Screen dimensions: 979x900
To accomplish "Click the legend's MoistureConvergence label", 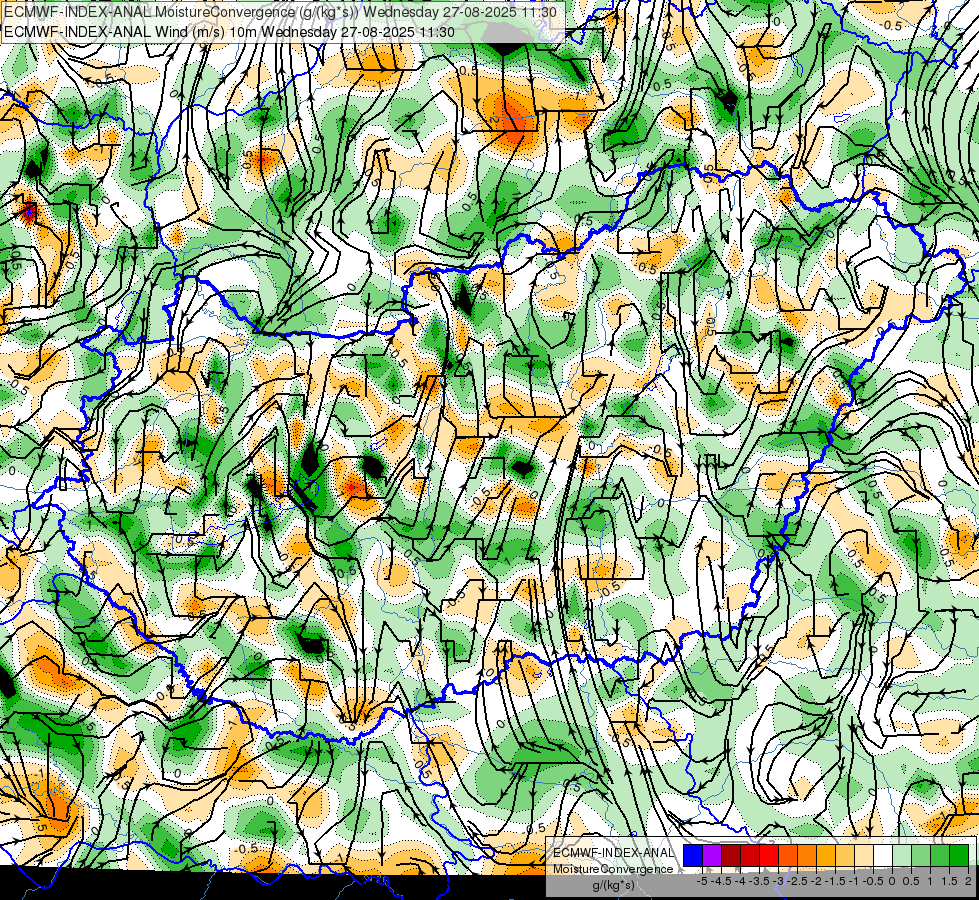I will pos(613,869).
